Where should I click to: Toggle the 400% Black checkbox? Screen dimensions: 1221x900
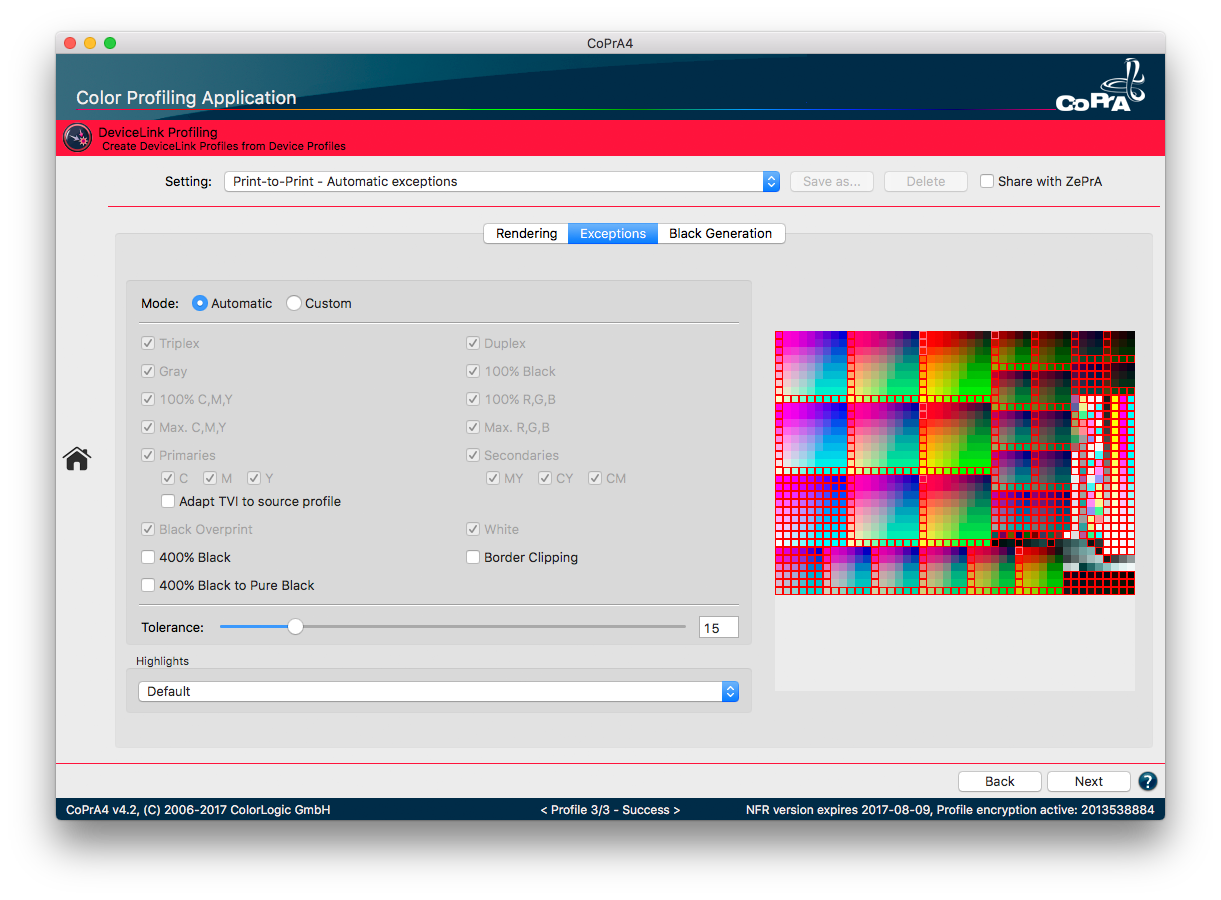(148, 557)
